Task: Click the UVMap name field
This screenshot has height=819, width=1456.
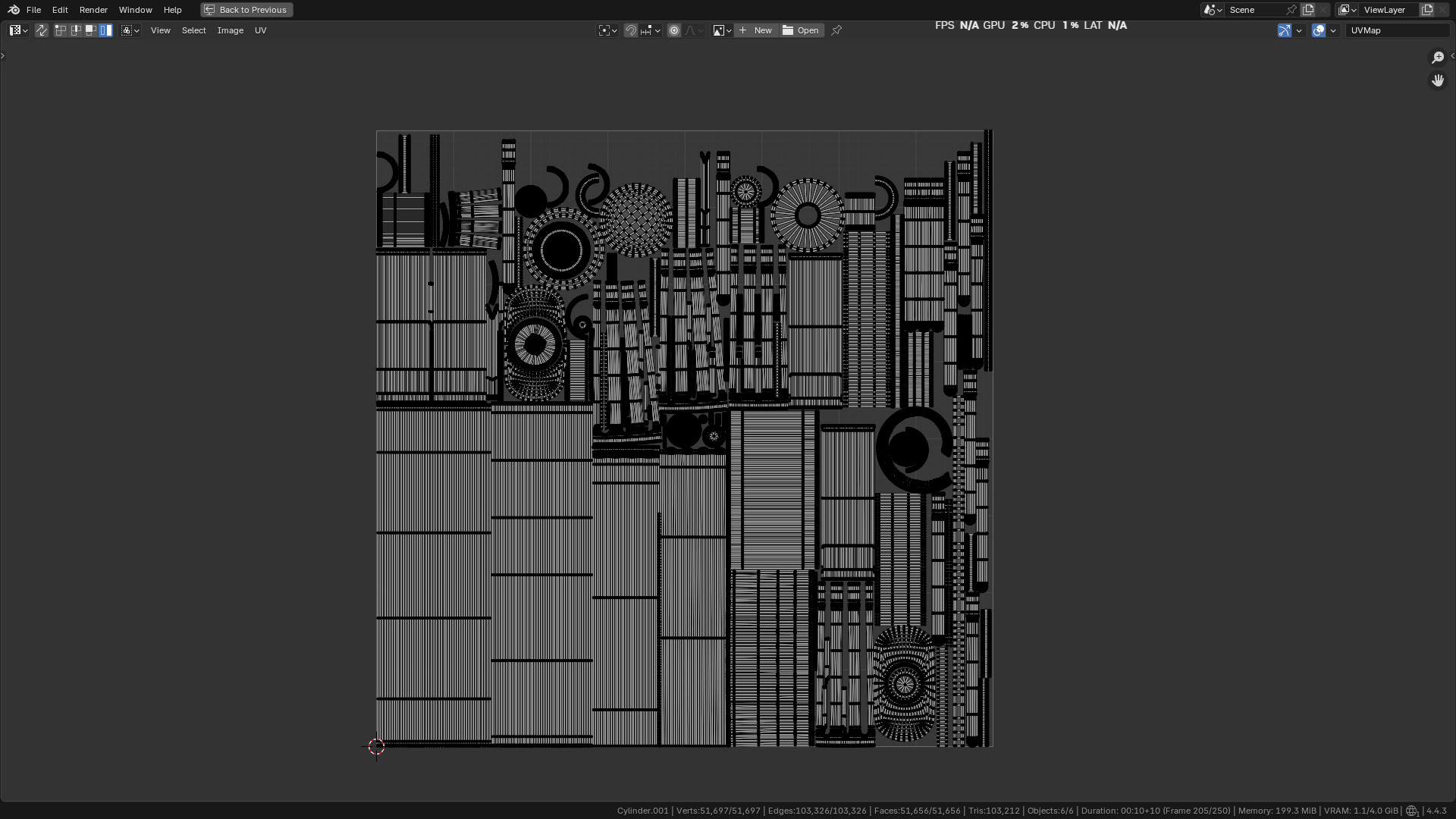Action: pyautogui.click(x=1397, y=30)
